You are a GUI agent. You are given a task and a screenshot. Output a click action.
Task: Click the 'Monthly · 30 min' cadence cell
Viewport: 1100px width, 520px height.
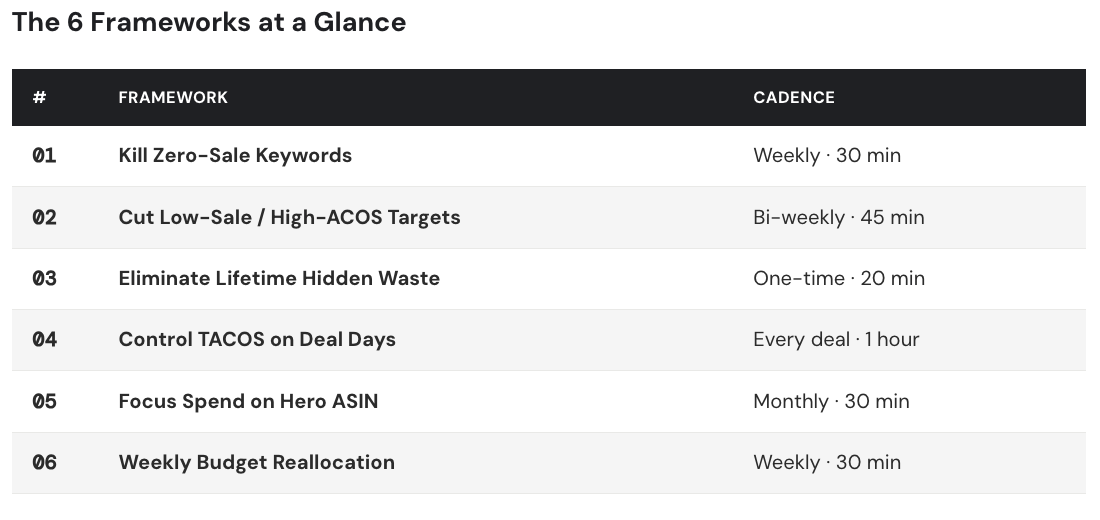click(x=831, y=402)
